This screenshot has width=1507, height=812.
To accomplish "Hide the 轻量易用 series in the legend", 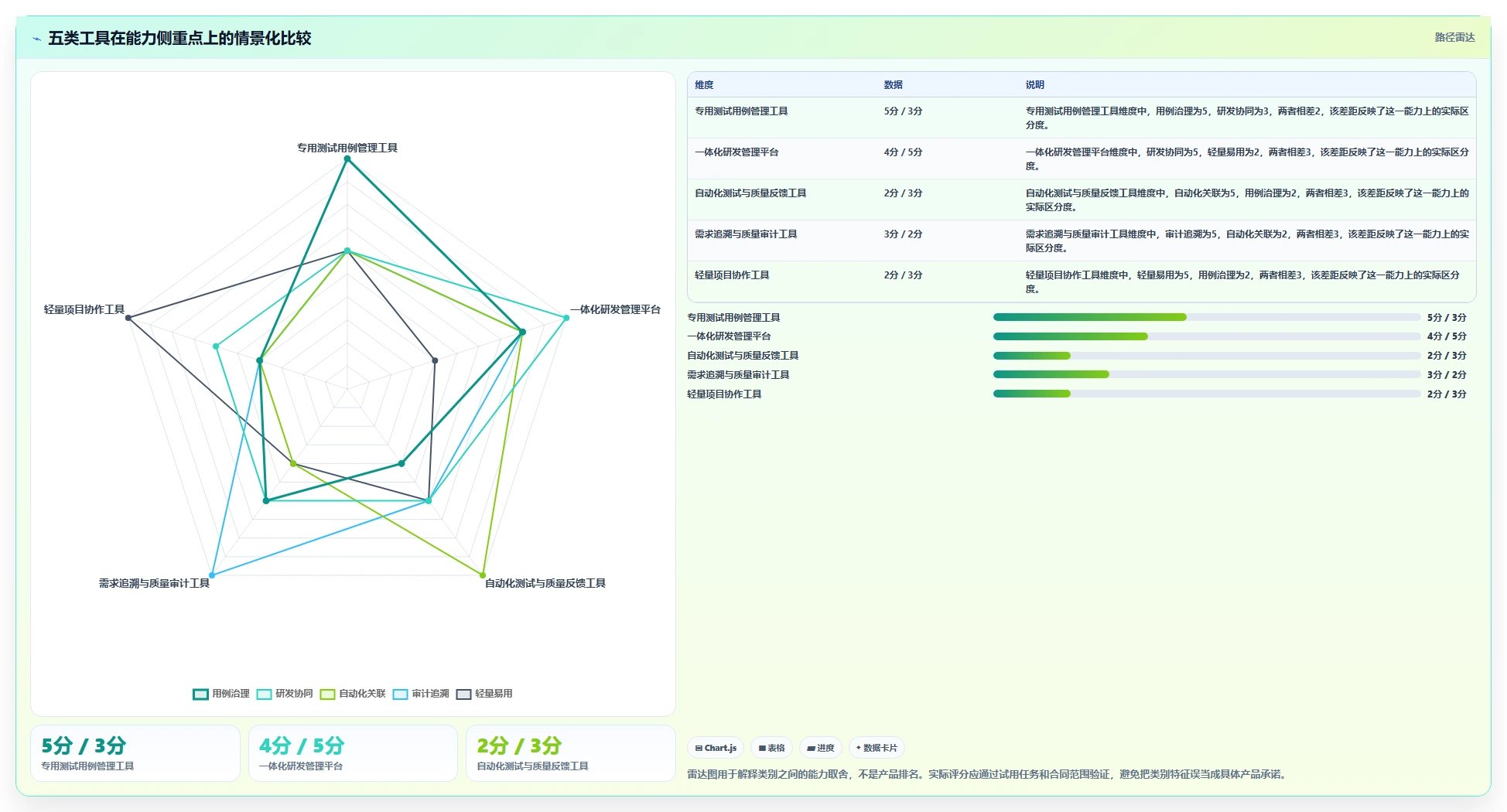I will [x=484, y=694].
